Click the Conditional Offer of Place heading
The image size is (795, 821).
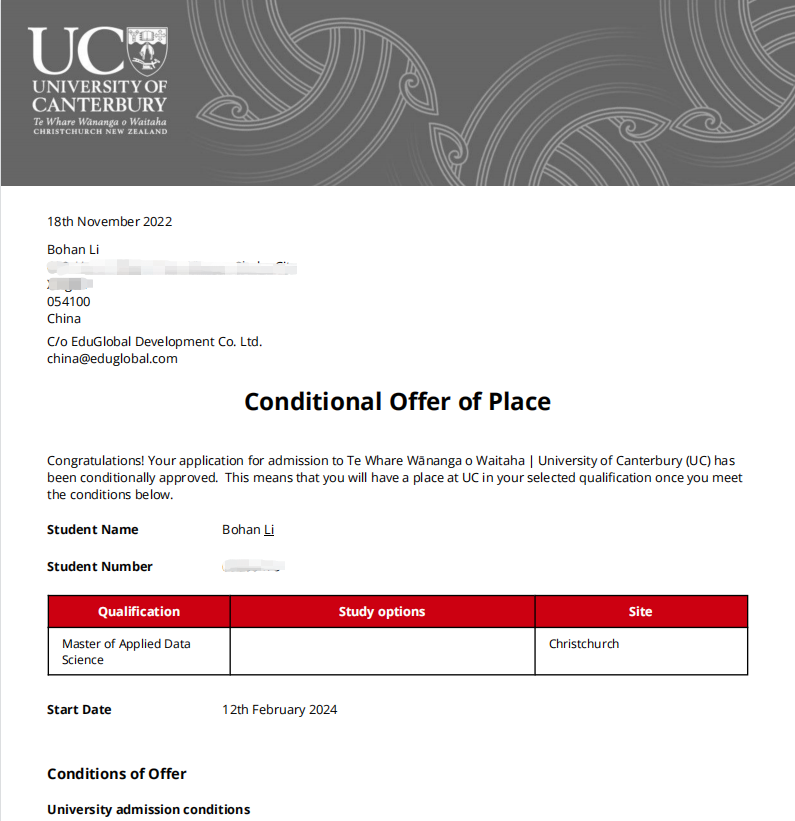tap(397, 402)
